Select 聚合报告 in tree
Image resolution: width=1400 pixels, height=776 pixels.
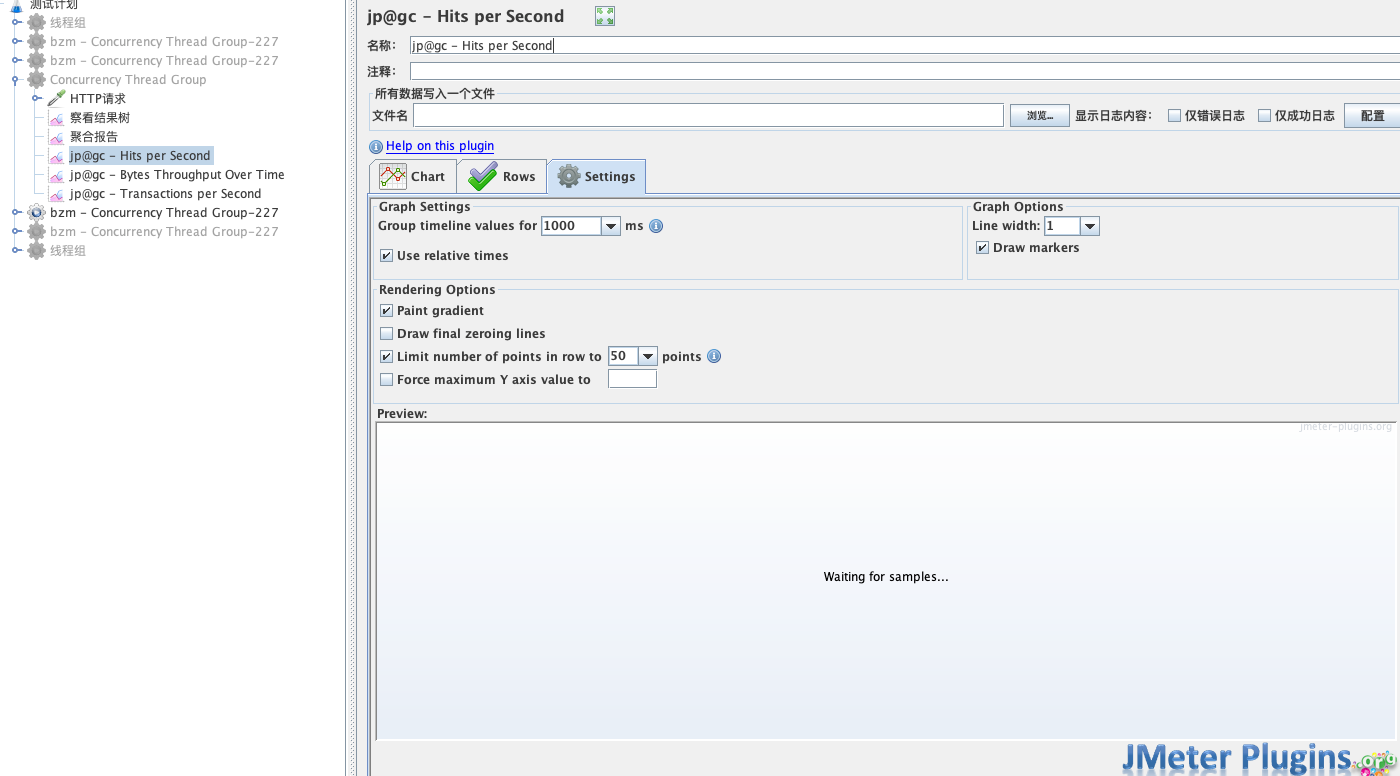tap(94, 137)
